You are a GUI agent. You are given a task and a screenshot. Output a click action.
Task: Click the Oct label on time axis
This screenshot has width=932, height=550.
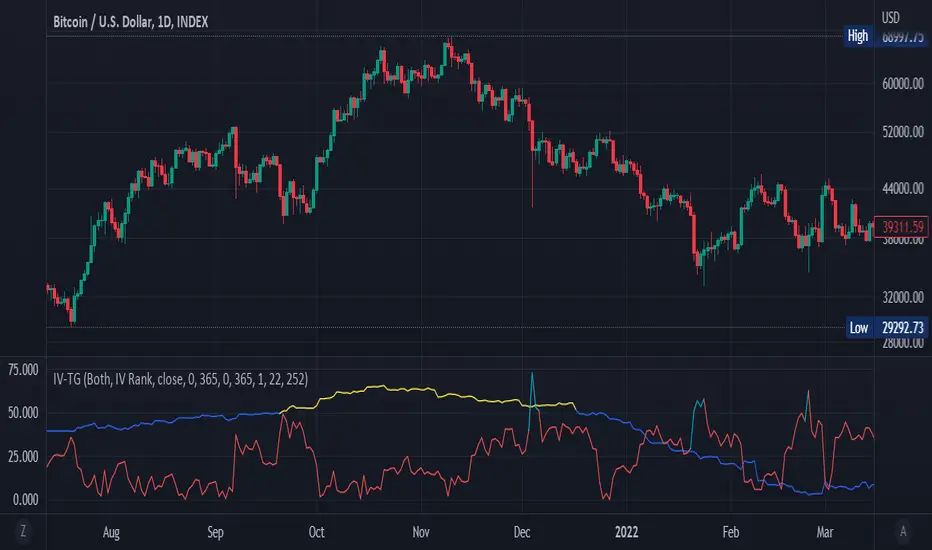click(x=317, y=530)
